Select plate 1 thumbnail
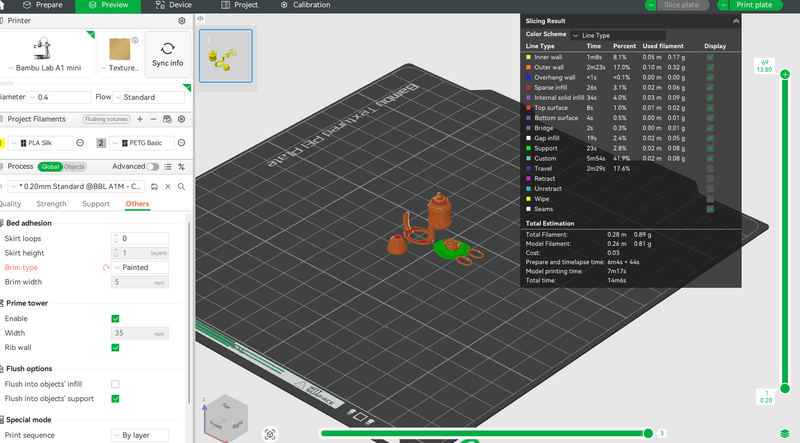Viewport: 800px width, 443px height. click(226, 56)
